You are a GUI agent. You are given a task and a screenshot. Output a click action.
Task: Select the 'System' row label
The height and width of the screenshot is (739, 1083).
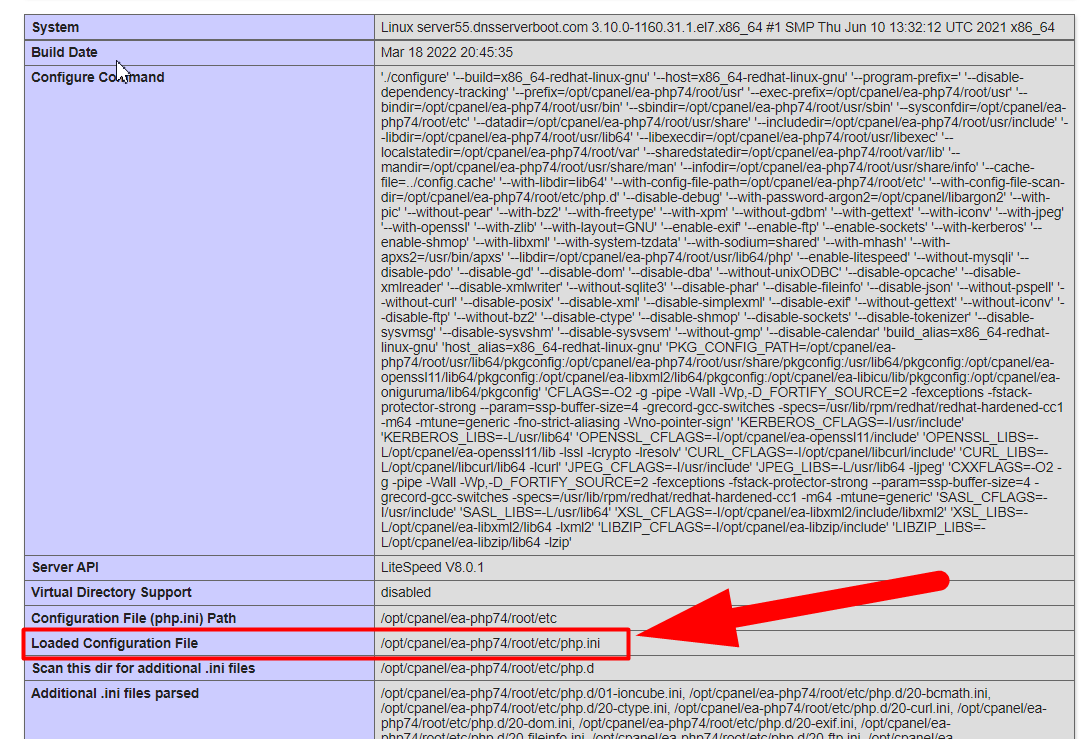55,28
